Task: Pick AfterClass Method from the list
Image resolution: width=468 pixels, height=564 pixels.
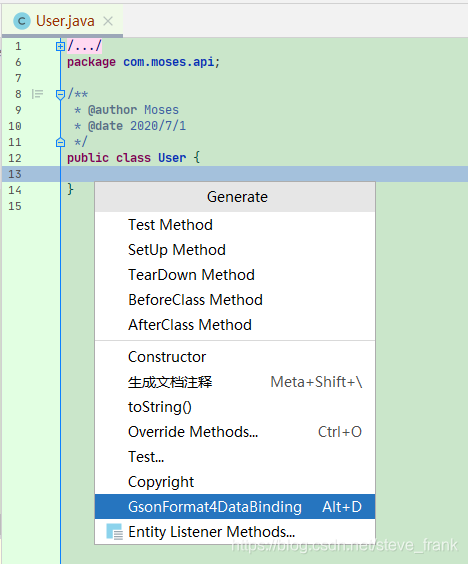Action: [235, 325]
